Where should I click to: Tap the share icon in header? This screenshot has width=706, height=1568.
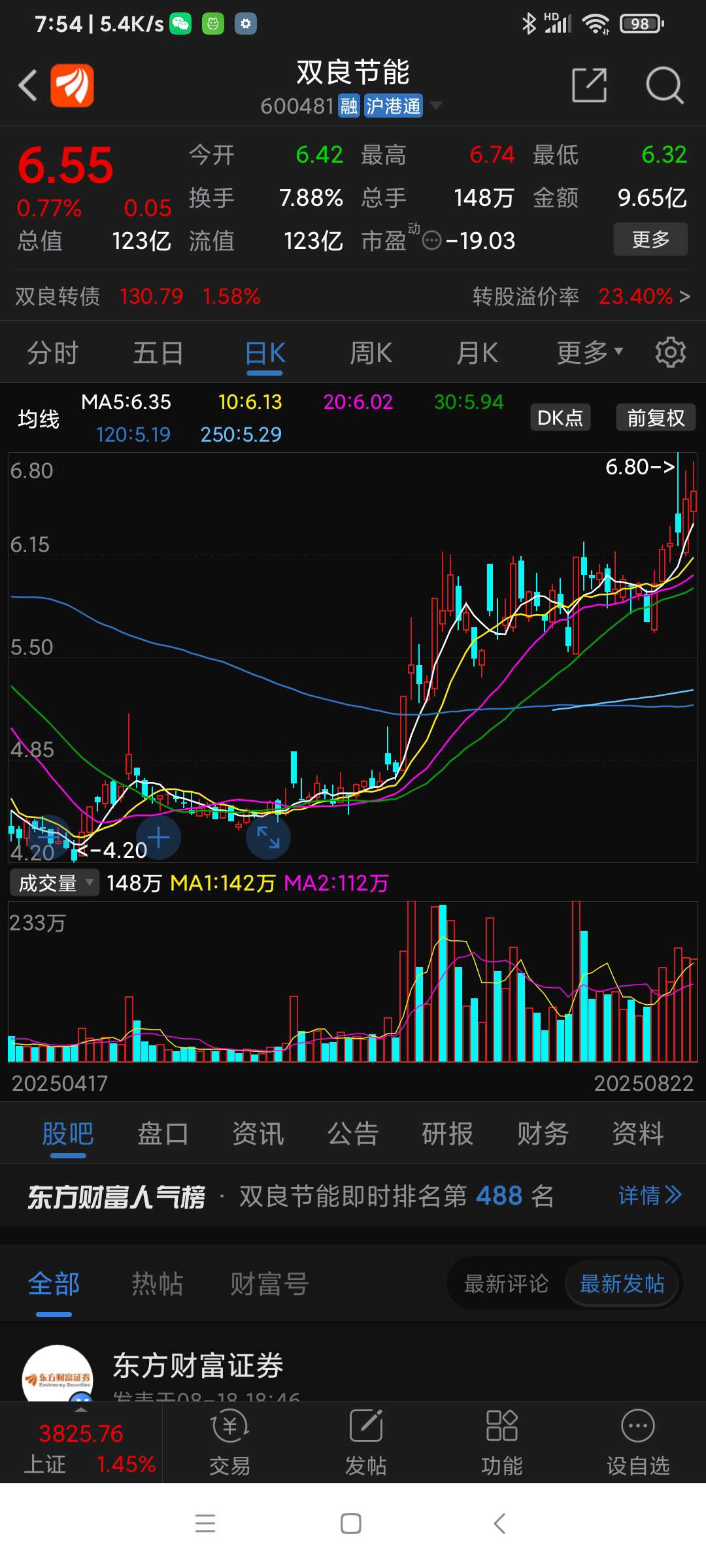point(590,85)
